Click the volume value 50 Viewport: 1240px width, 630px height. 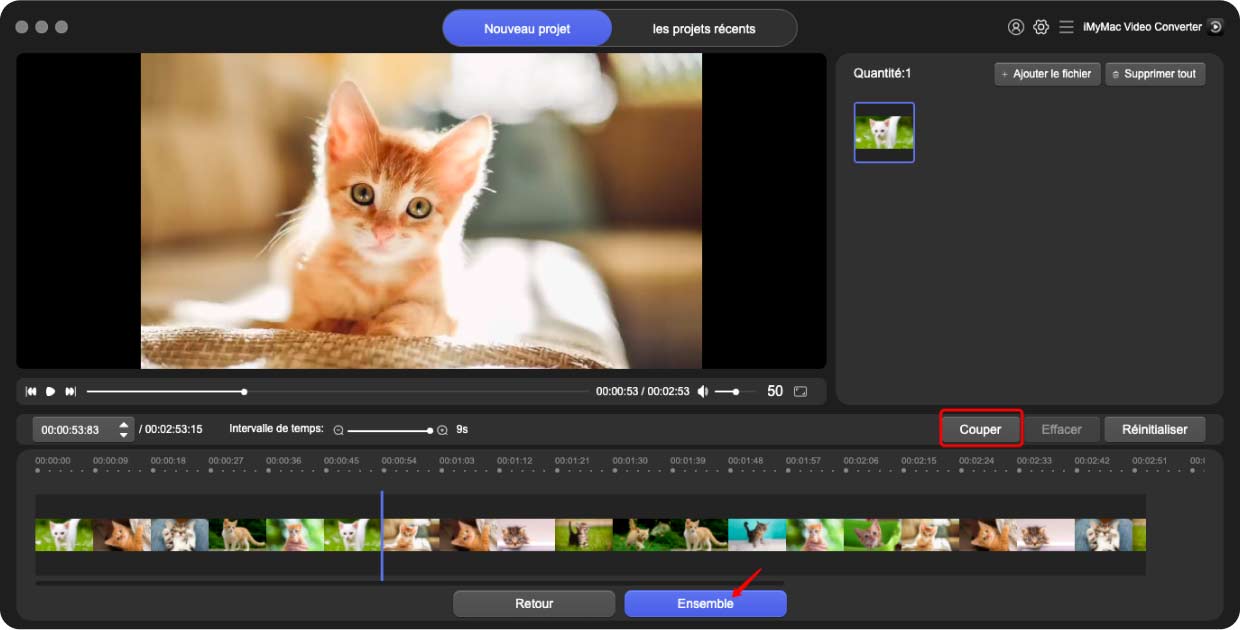(775, 391)
